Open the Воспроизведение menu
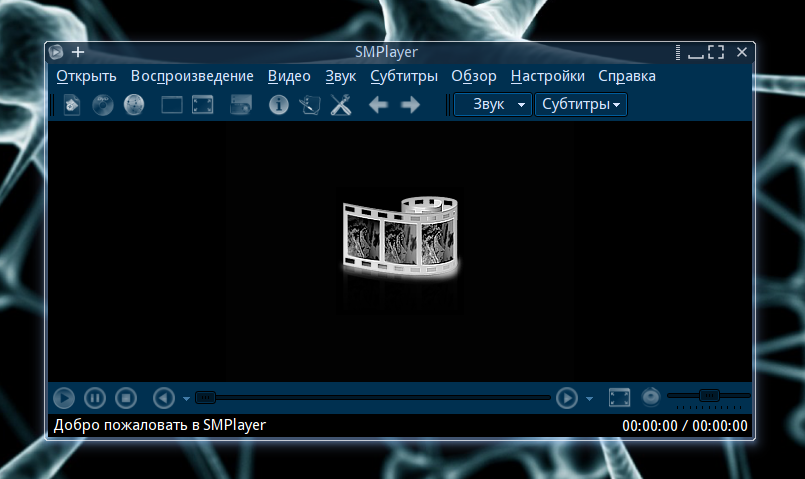 coord(192,76)
